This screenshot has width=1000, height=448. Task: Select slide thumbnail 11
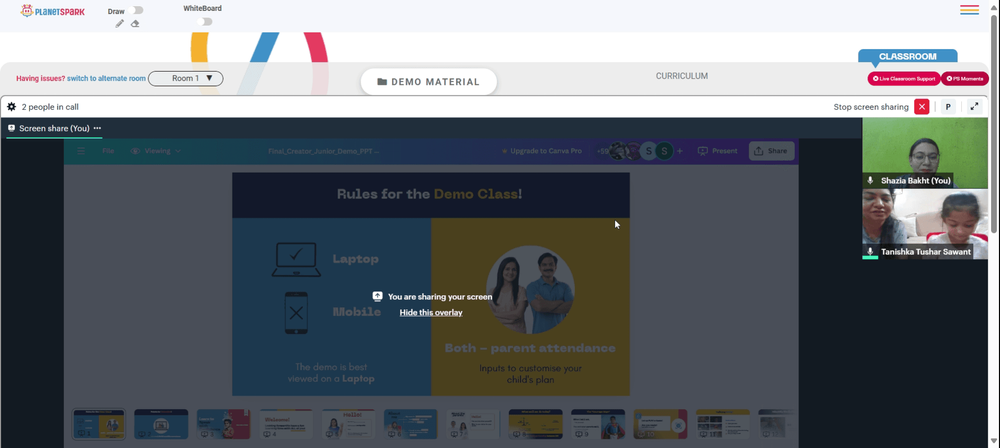723,424
